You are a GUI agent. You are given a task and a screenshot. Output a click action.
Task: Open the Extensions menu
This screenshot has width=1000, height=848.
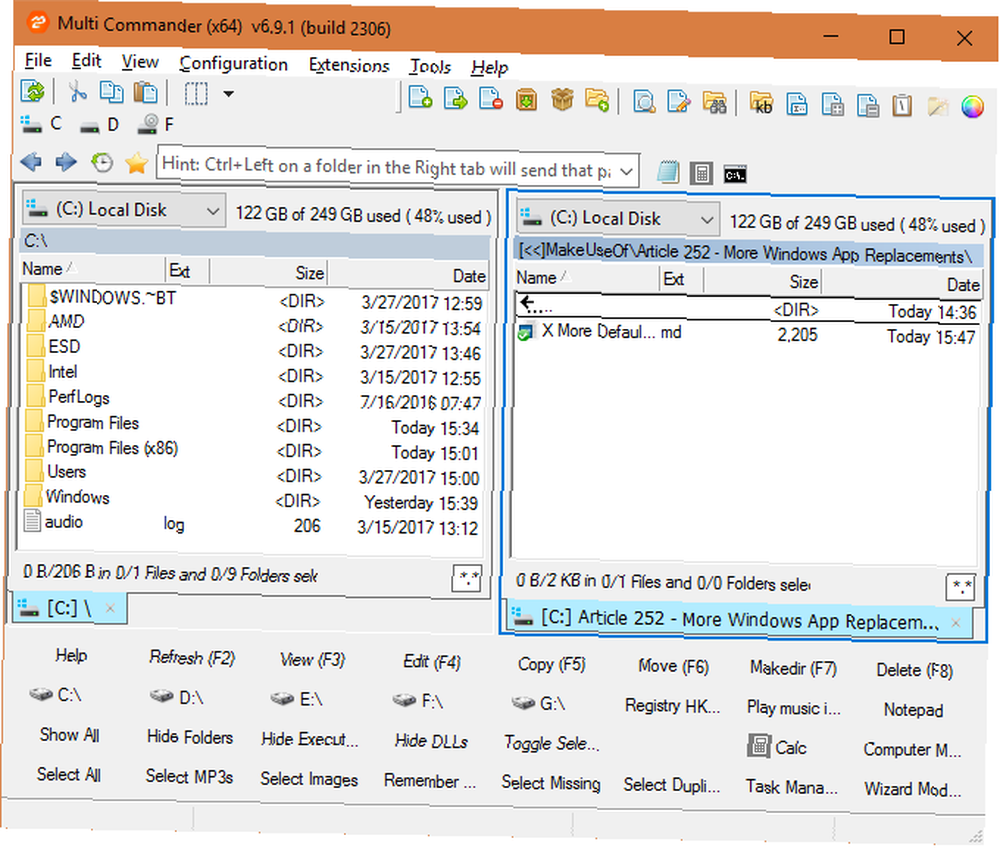[349, 65]
